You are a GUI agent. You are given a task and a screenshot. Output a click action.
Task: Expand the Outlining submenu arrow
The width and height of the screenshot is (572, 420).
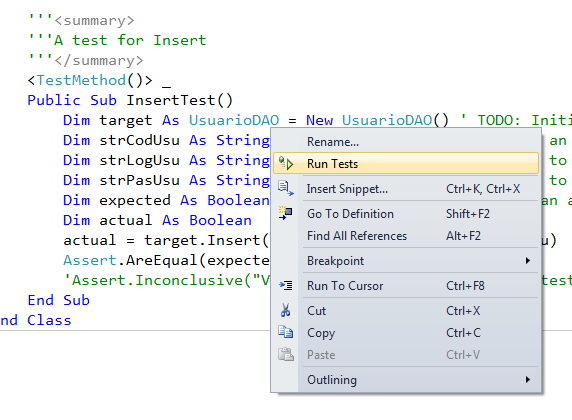pos(528,379)
